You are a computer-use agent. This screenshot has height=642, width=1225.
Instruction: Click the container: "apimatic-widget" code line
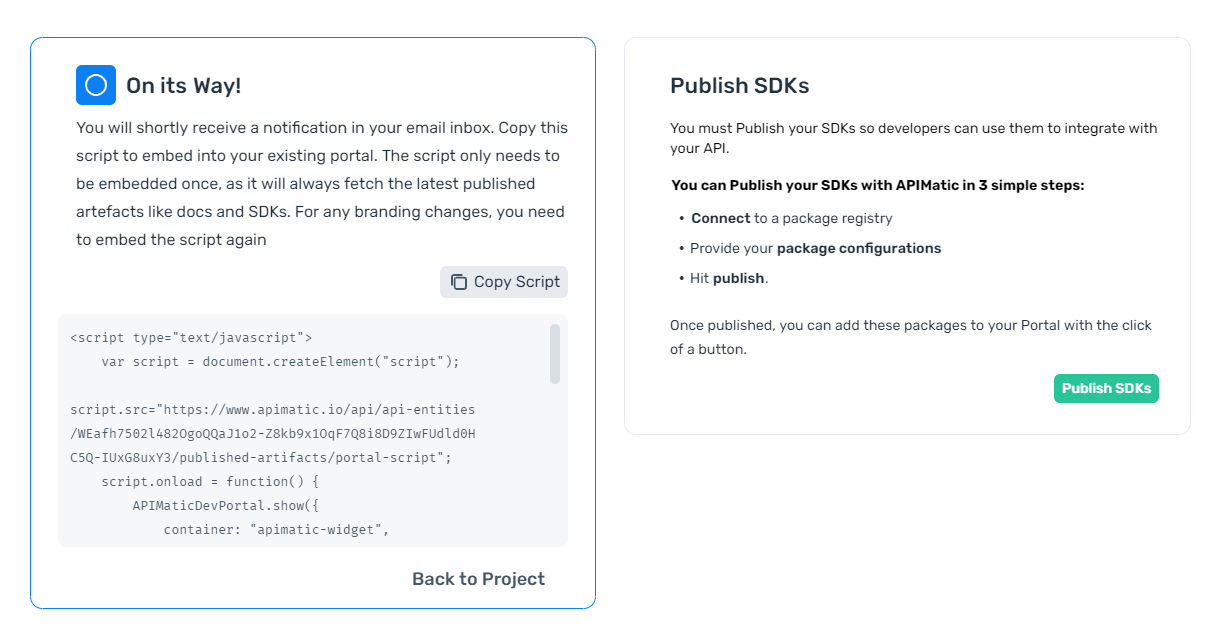coord(276,530)
